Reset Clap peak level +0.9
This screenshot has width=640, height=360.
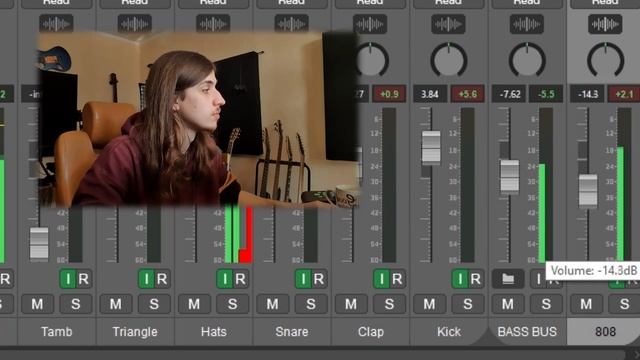coord(389,94)
